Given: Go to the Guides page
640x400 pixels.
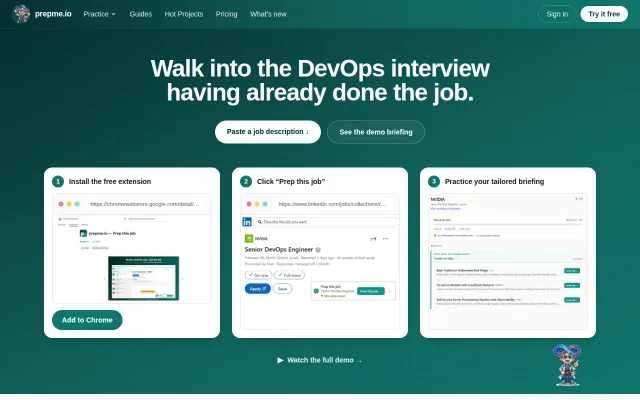Looking at the screenshot, I should point(141,14).
